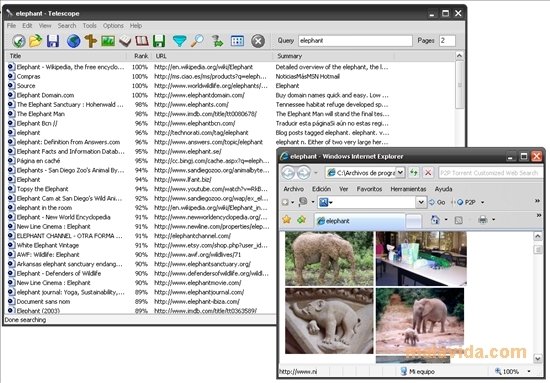This screenshot has width=550, height=383.
Task: Apply filter with the cyan funnel icon
Action: point(180,41)
